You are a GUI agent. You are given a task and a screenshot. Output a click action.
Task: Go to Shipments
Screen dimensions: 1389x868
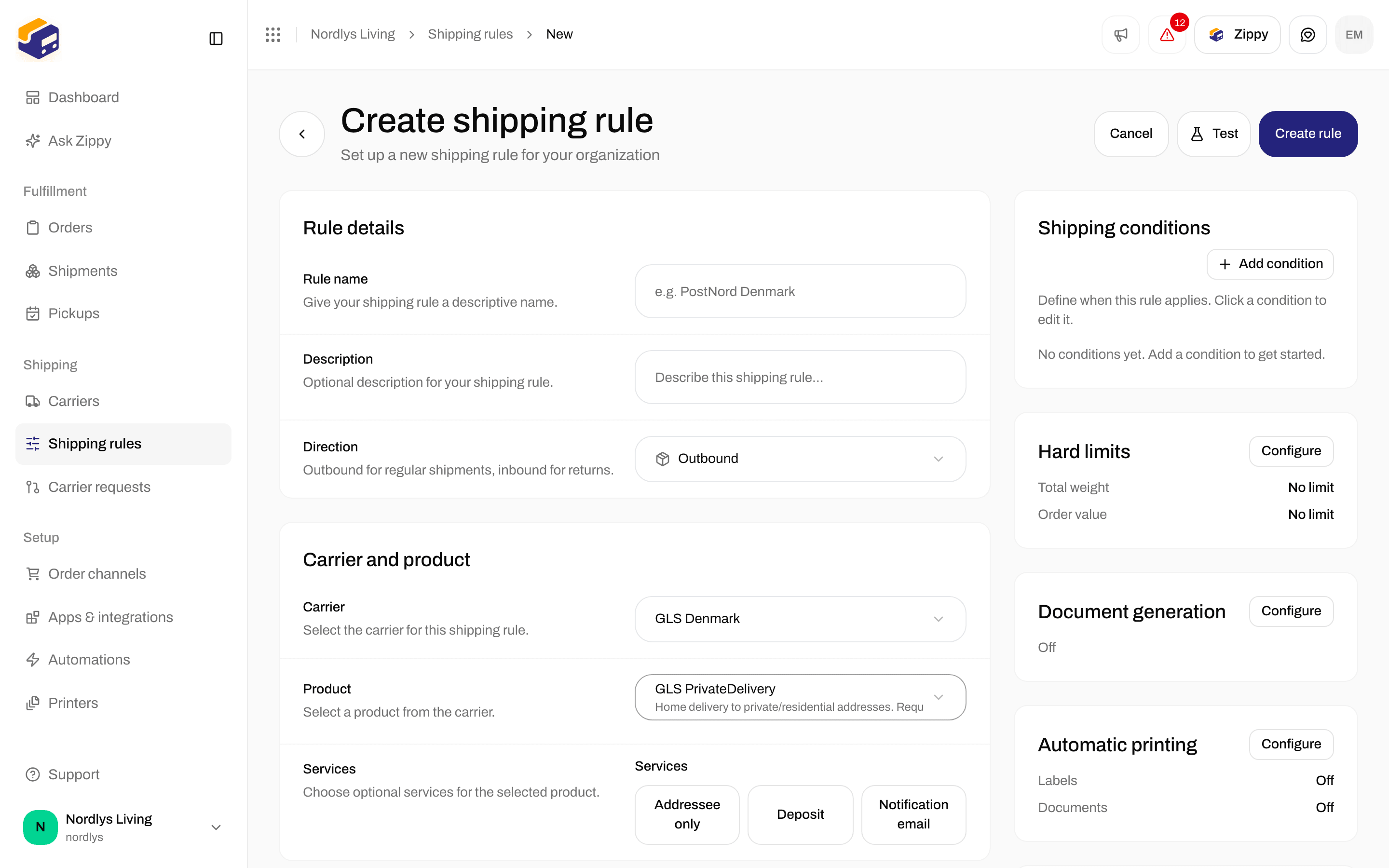click(123, 271)
